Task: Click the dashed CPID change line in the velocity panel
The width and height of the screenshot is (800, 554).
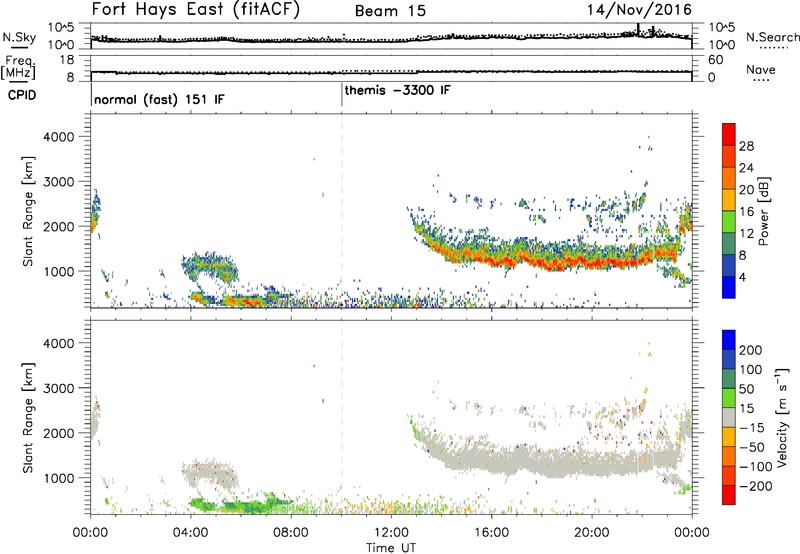Action: [342, 417]
